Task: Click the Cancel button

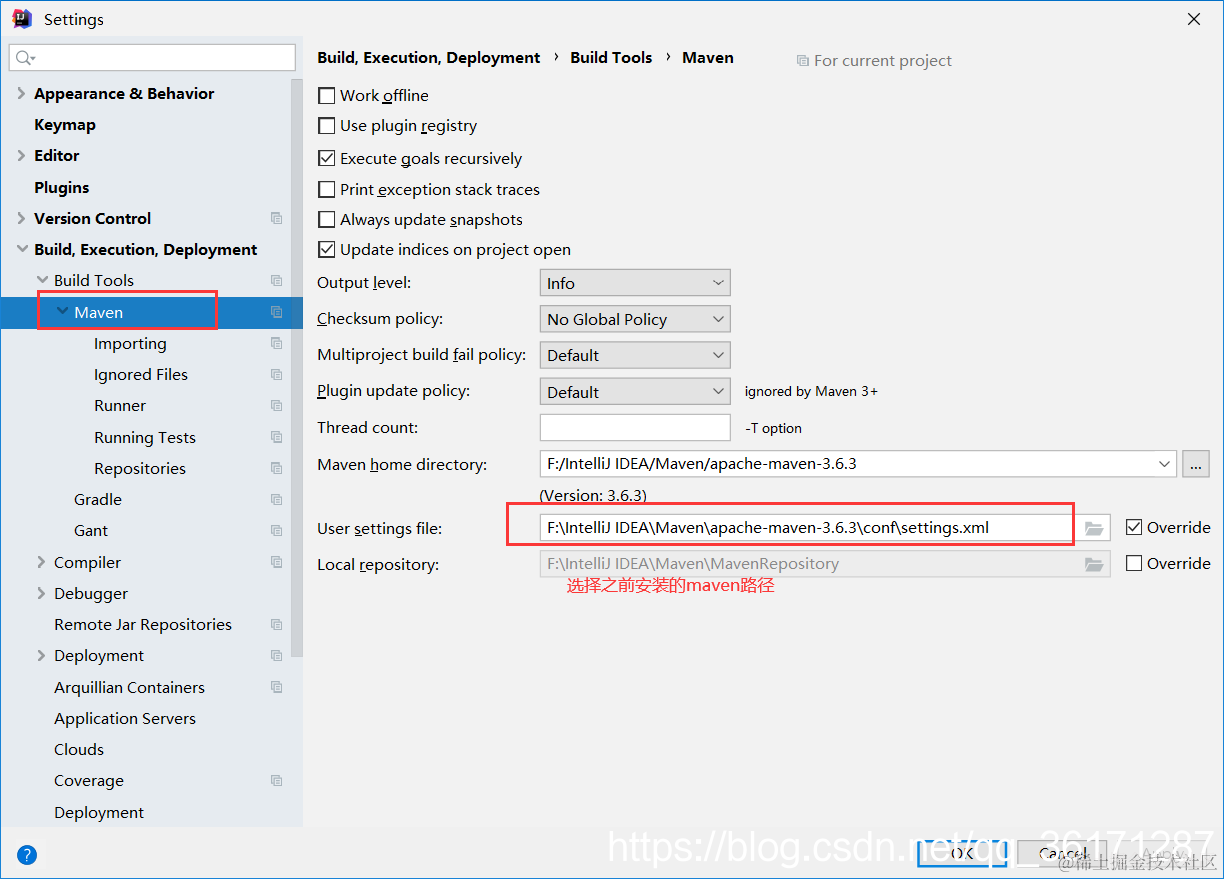Action: click(x=1062, y=853)
